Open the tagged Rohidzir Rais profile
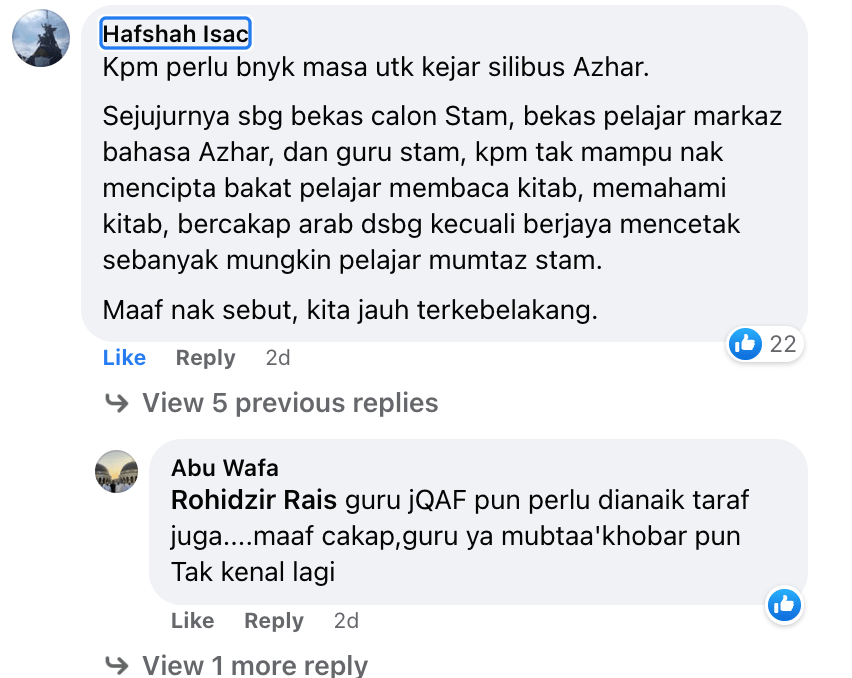The width and height of the screenshot is (852, 678). tap(254, 500)
